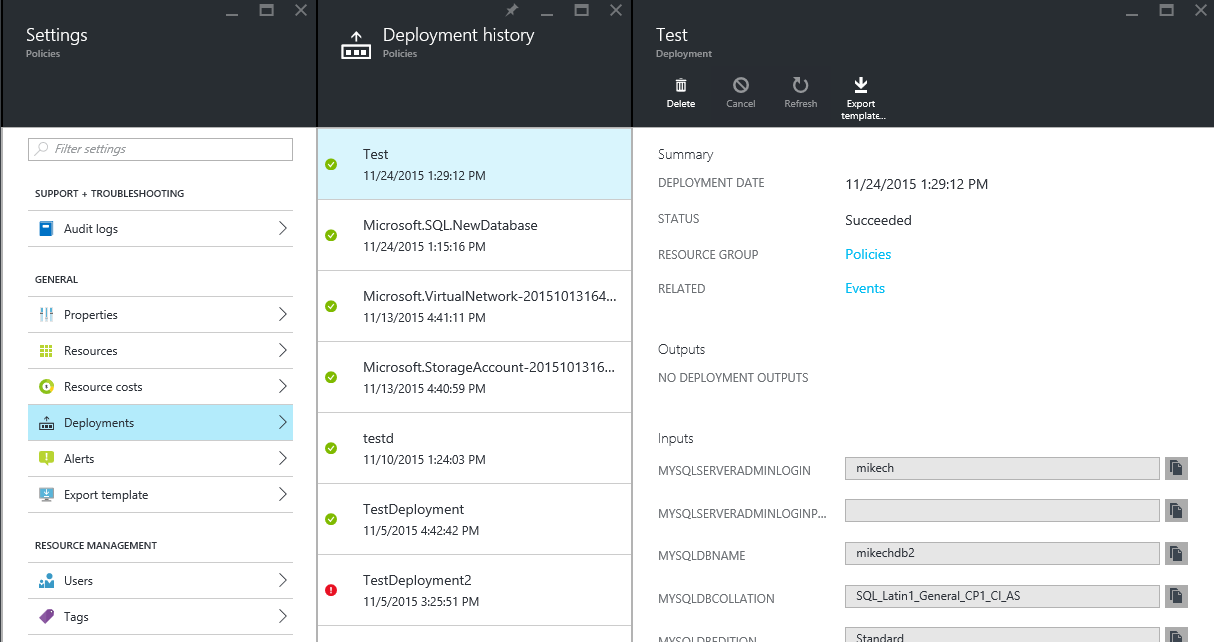This screenshot has height=642, width=1214.
Task: Click the Succeeded status value
Action: [878, 220]
